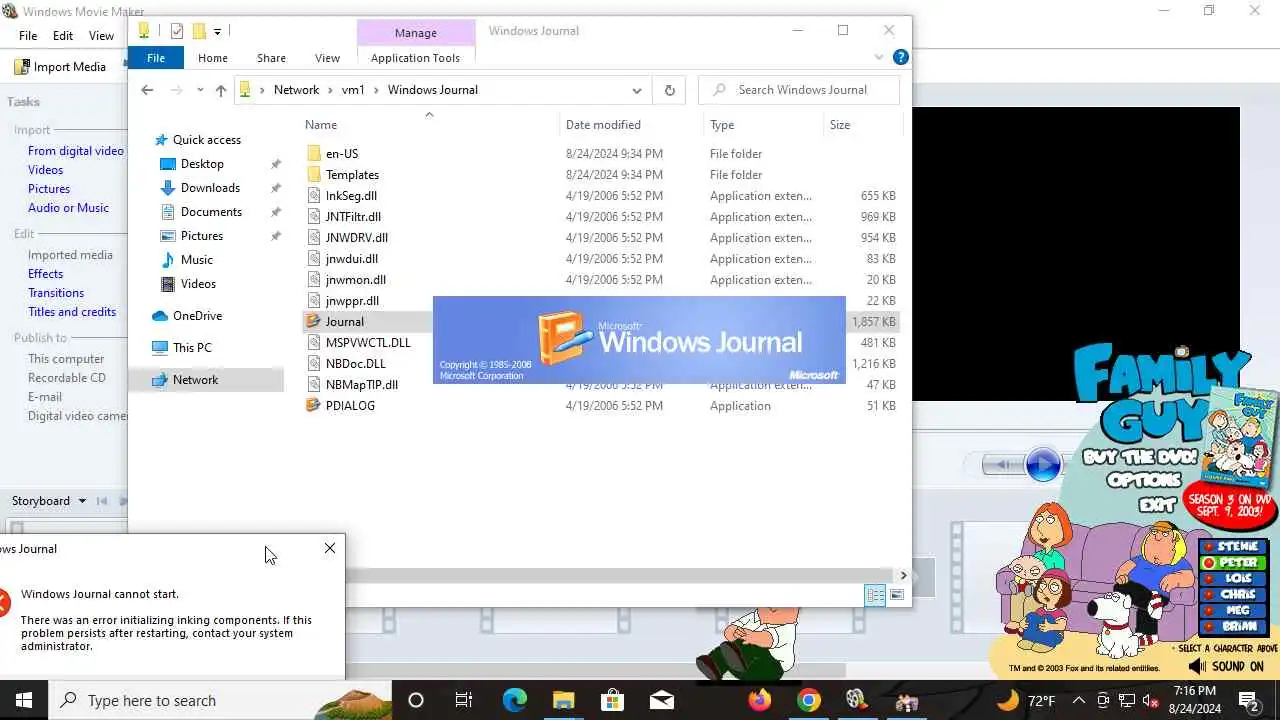Open Titles and credits link

72,312
